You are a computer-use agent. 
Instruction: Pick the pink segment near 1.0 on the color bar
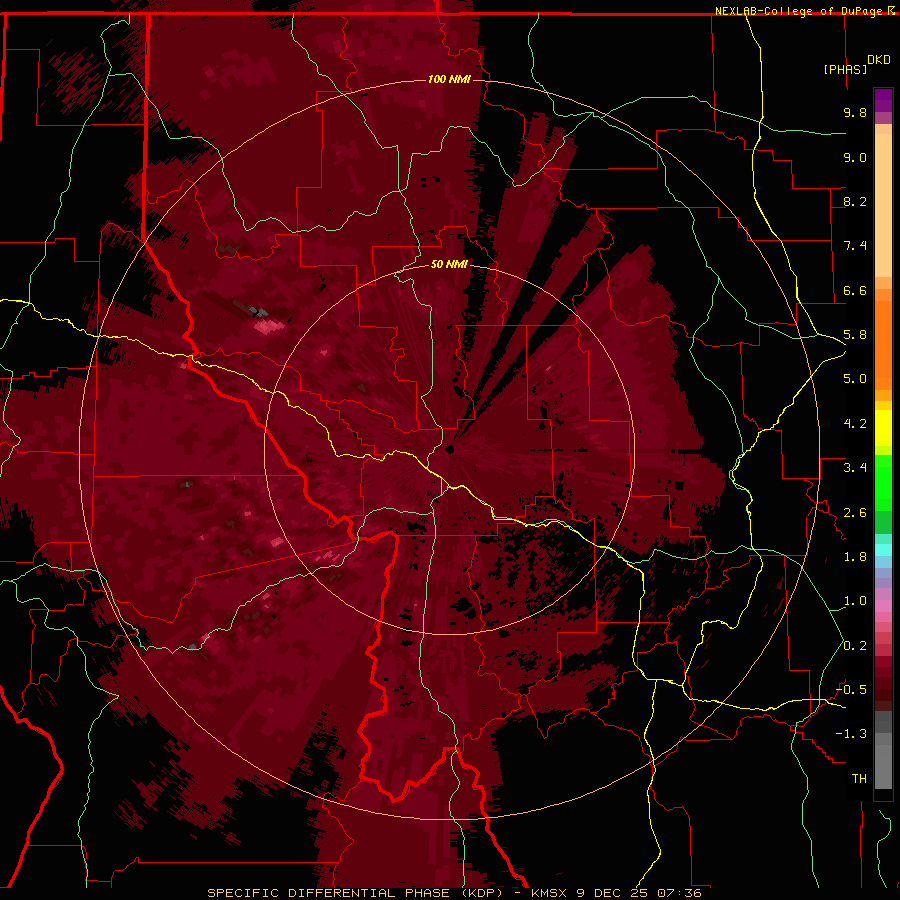(x=883, y=606)
